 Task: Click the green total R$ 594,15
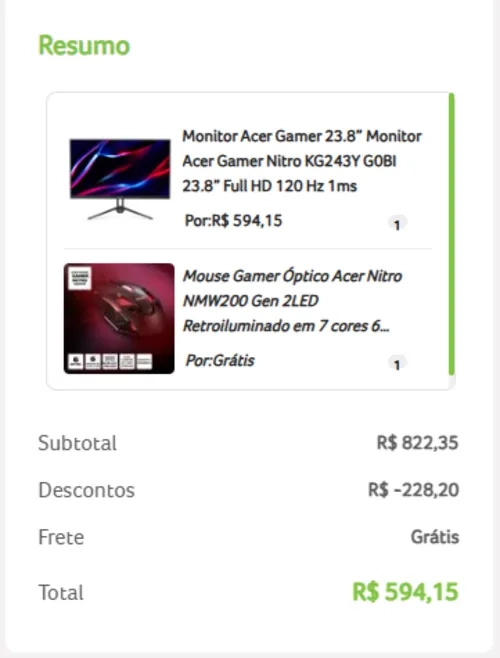(x=405, y=592)
